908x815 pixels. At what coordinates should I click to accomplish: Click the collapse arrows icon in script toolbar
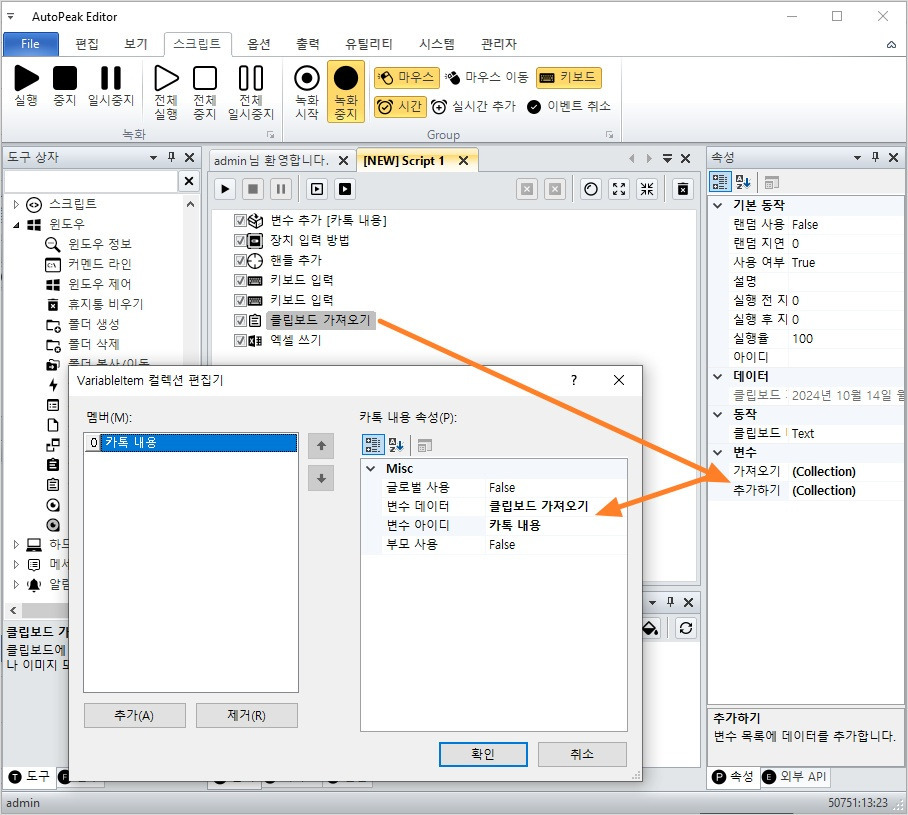coord(647,189)
